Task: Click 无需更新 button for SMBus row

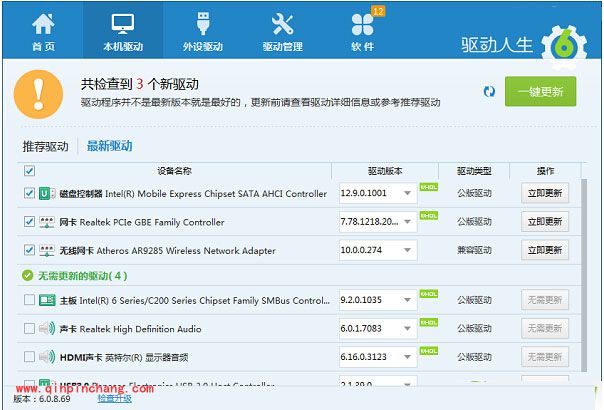Action: 545,300
